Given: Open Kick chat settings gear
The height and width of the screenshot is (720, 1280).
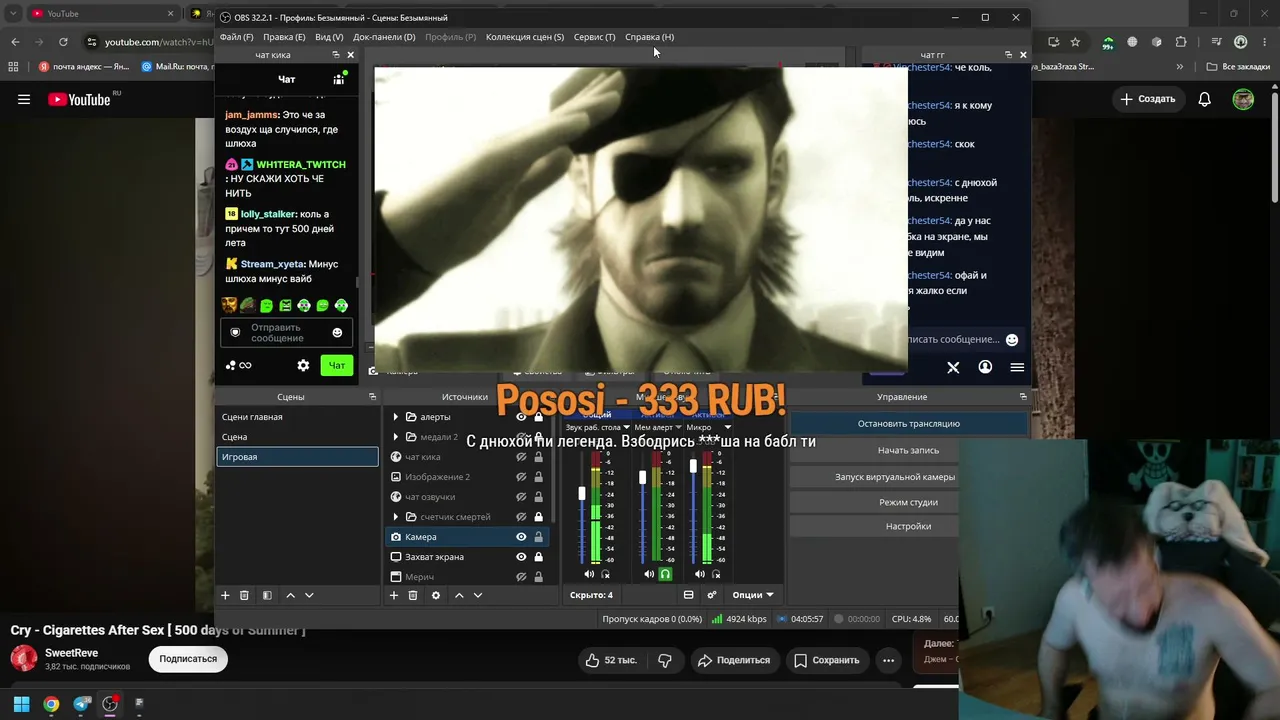Looking at the screenshot, I should [303, 366].
